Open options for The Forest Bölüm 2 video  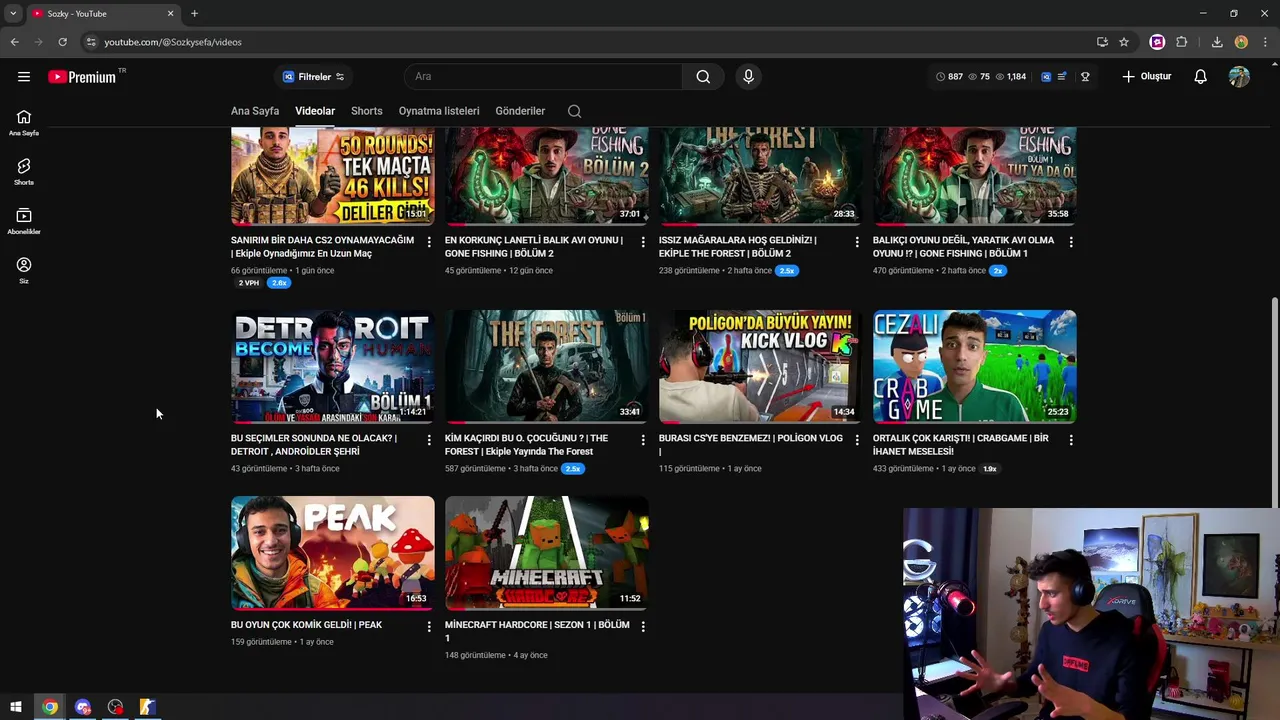[x=857, y=242]
